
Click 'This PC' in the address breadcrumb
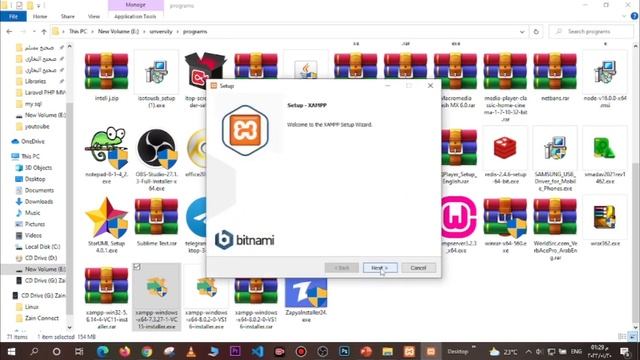pyautogui.click(x=78, y=31)
